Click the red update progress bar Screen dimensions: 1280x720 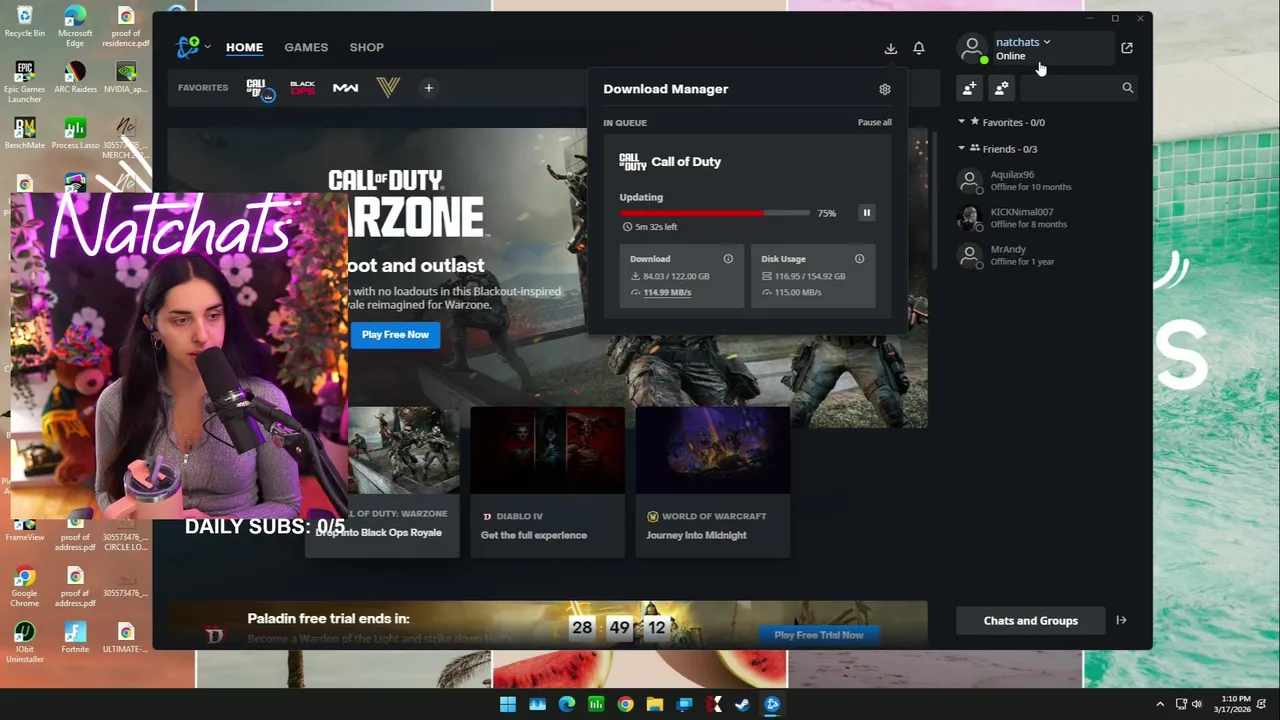click(714, 213)
